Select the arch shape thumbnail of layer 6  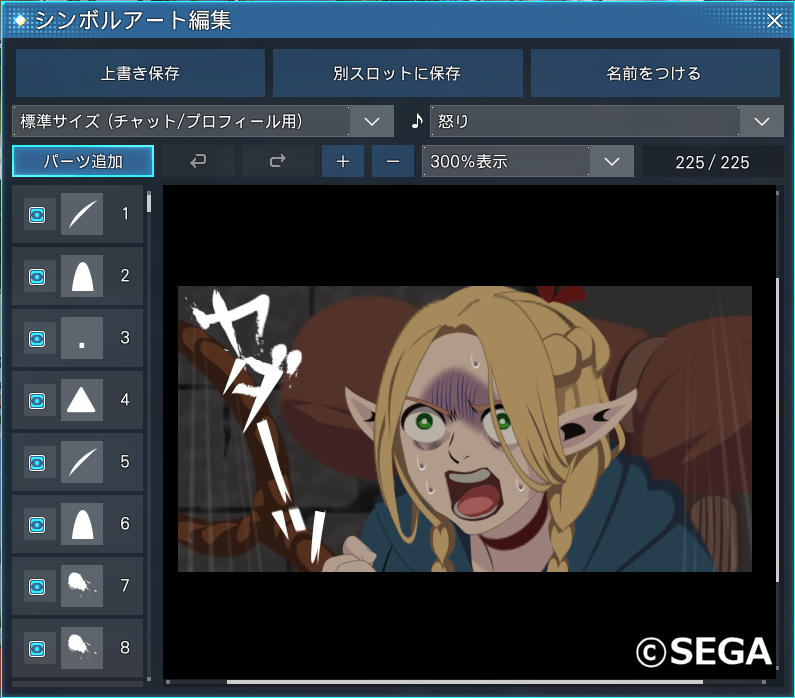pos(82,524)
